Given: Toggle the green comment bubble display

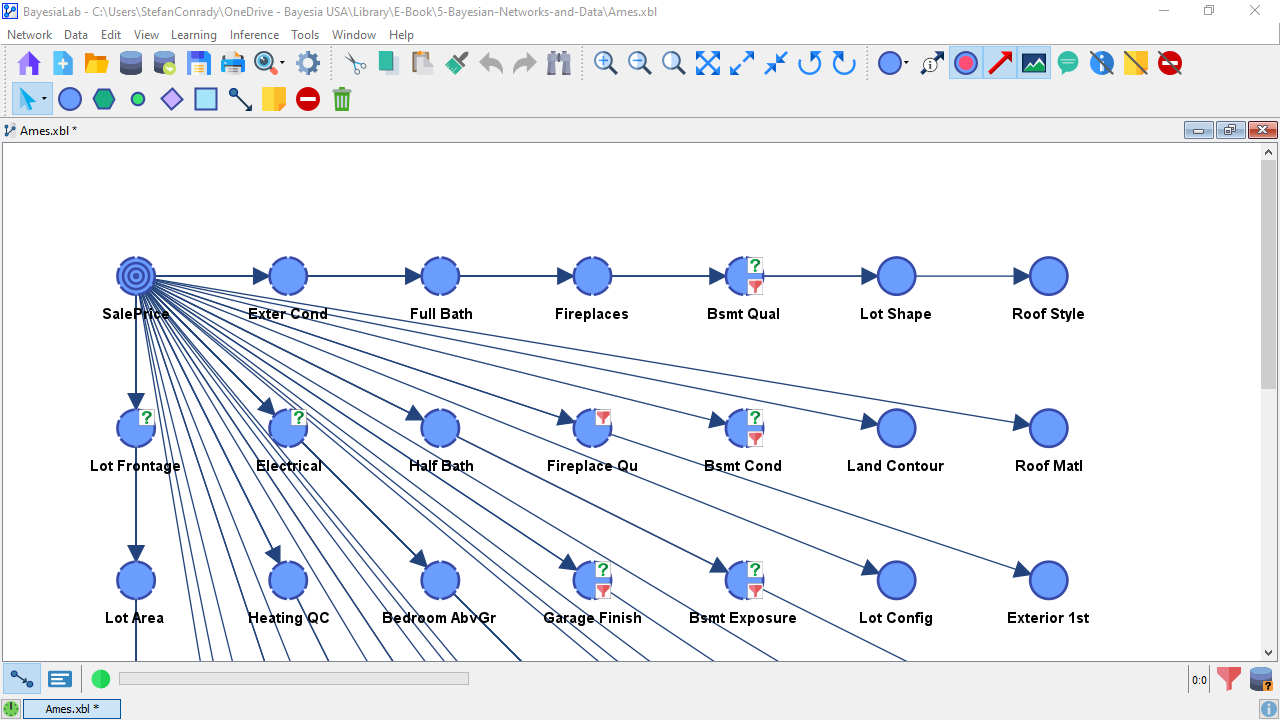Looking at the screenshot, I should [1068, 64].
